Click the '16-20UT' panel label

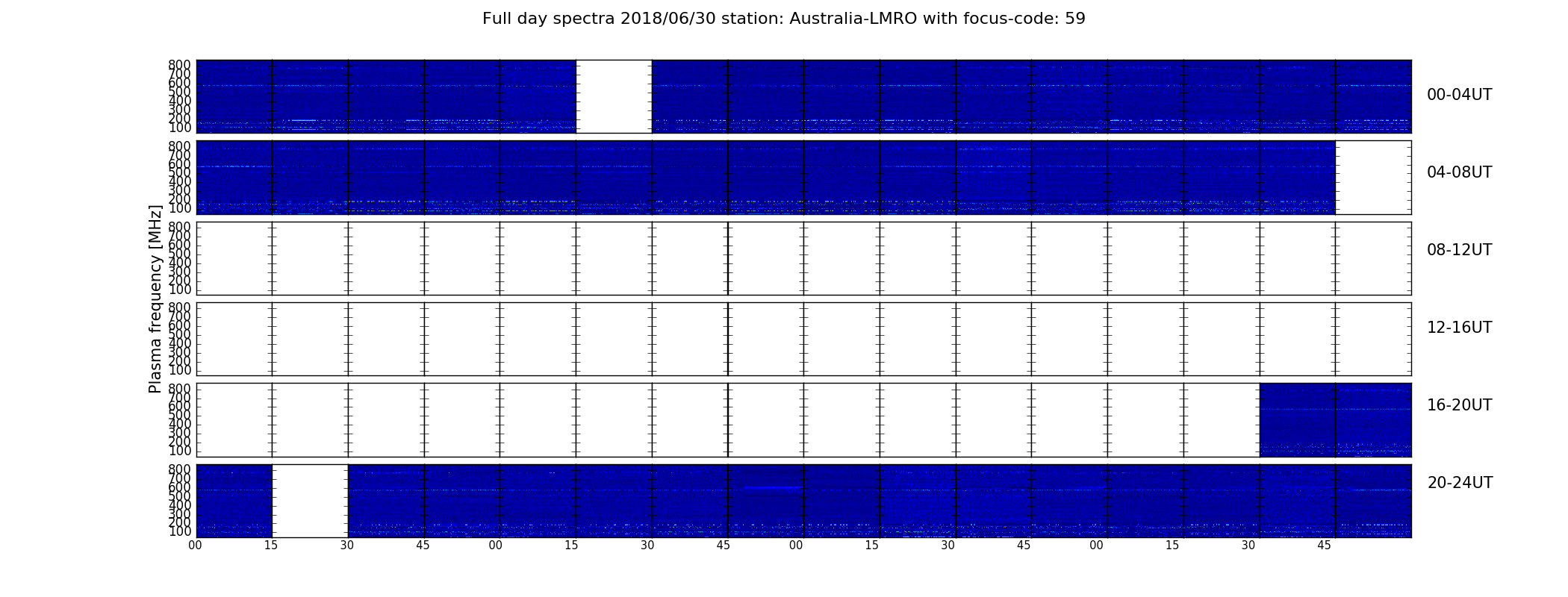point(1460,405)
